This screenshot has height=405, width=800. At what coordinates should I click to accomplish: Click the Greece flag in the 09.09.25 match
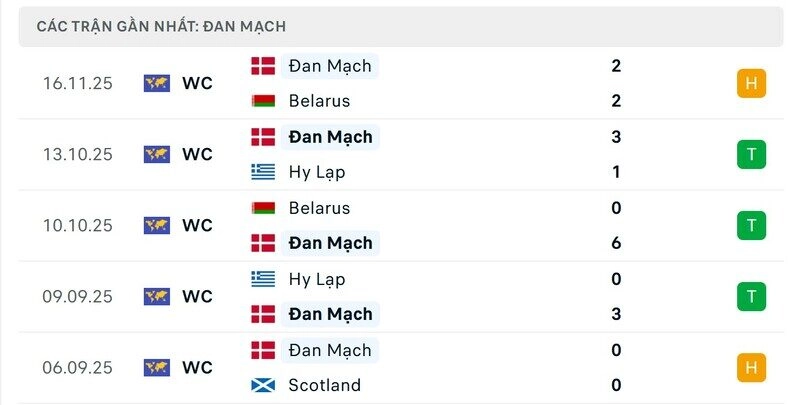[x=263, y=279]
